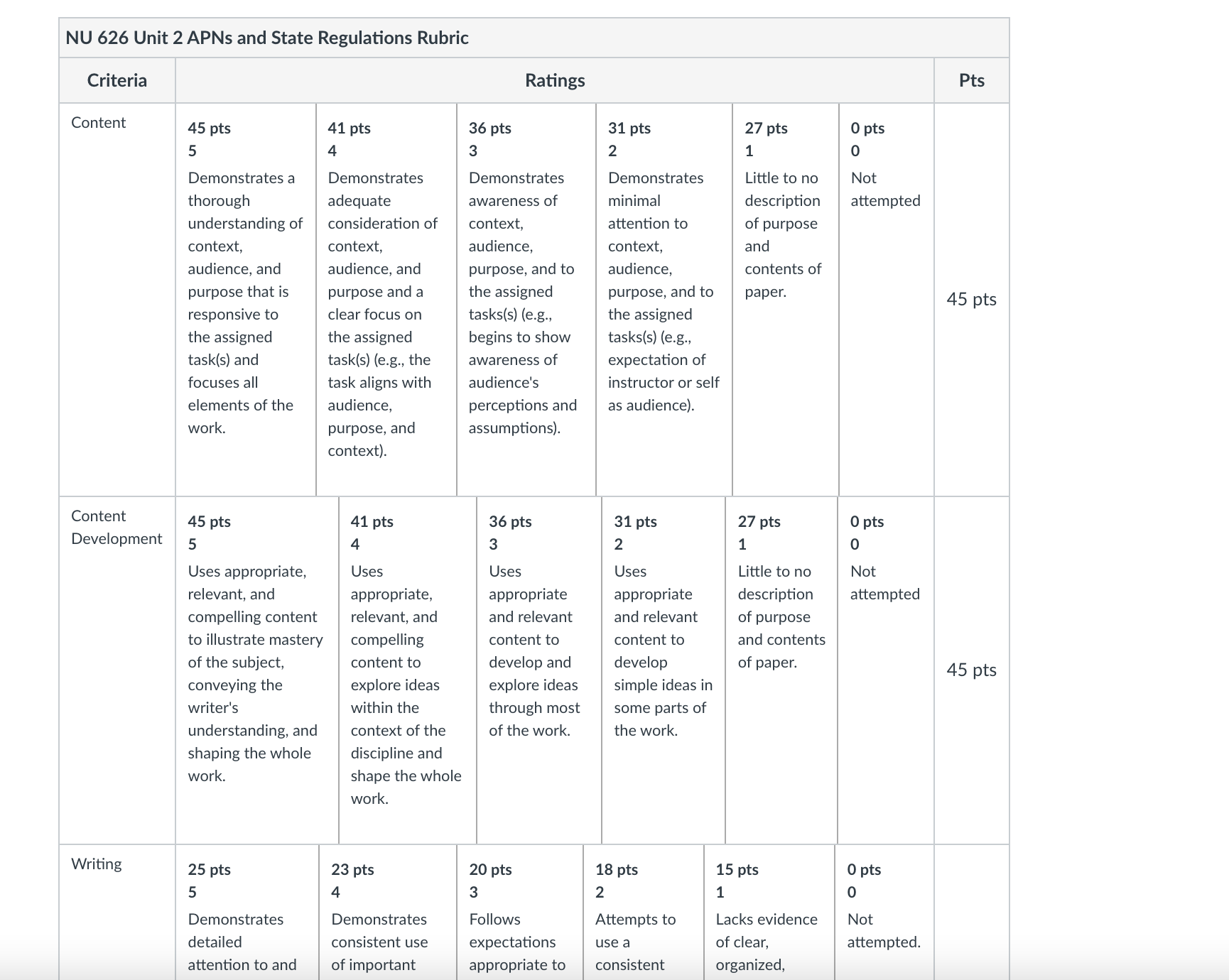Select the 18 pts Writing rating
This screenshot has width=1229, height=980.
(644, 913)
